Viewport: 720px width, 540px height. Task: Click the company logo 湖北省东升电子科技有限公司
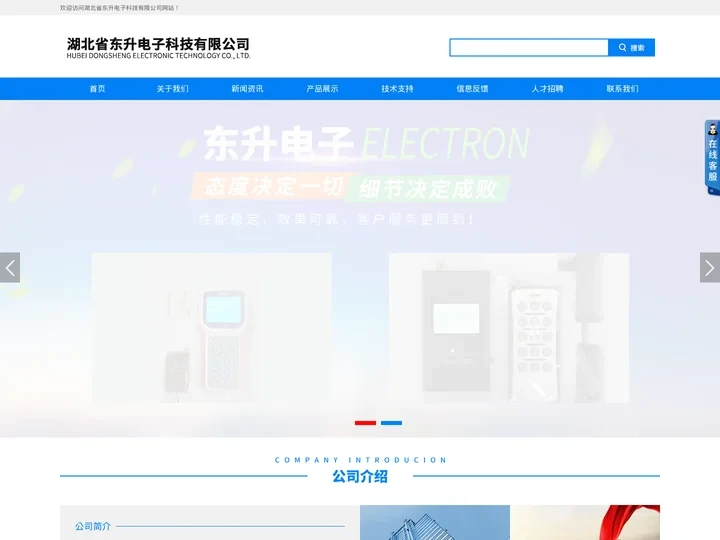[x=158, y=48]
